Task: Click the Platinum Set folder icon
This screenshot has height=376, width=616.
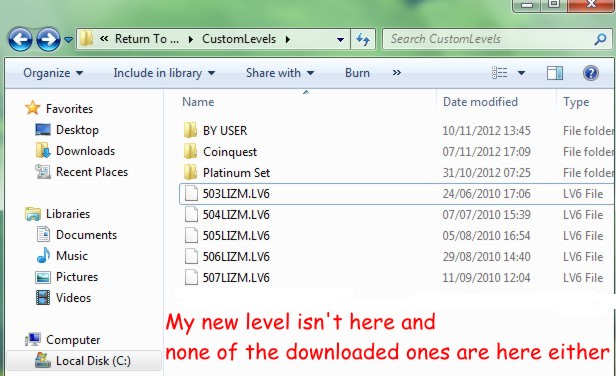Action: tap(191, 172)
